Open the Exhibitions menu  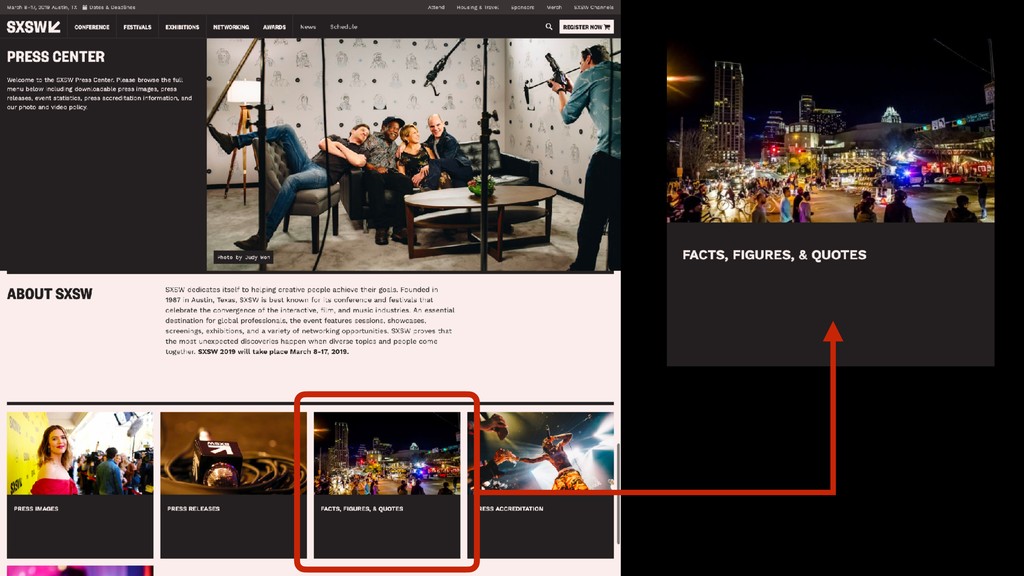click(x=182, y=27)
